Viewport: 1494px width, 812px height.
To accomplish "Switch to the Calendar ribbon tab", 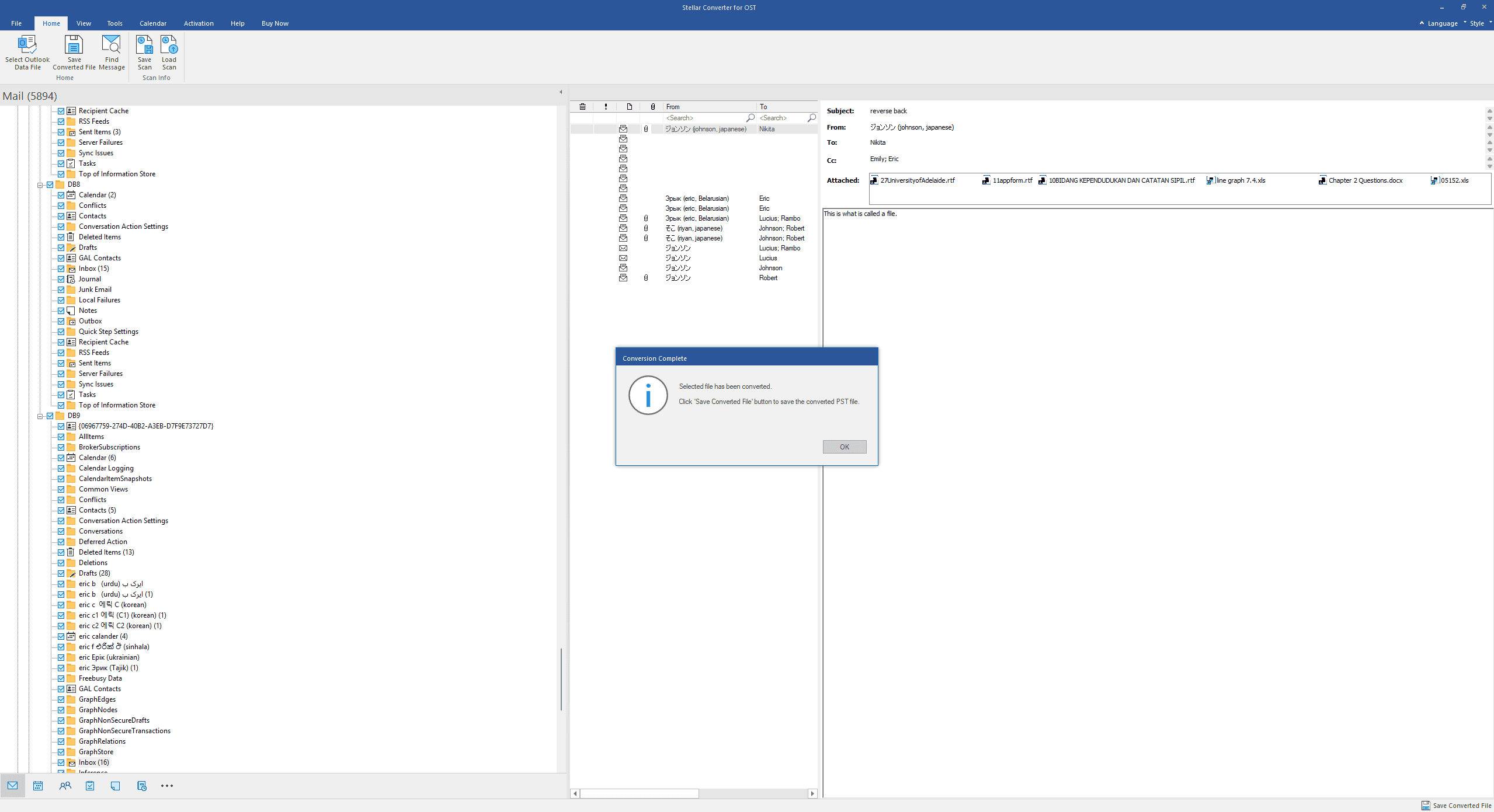I will coord(153,23).
